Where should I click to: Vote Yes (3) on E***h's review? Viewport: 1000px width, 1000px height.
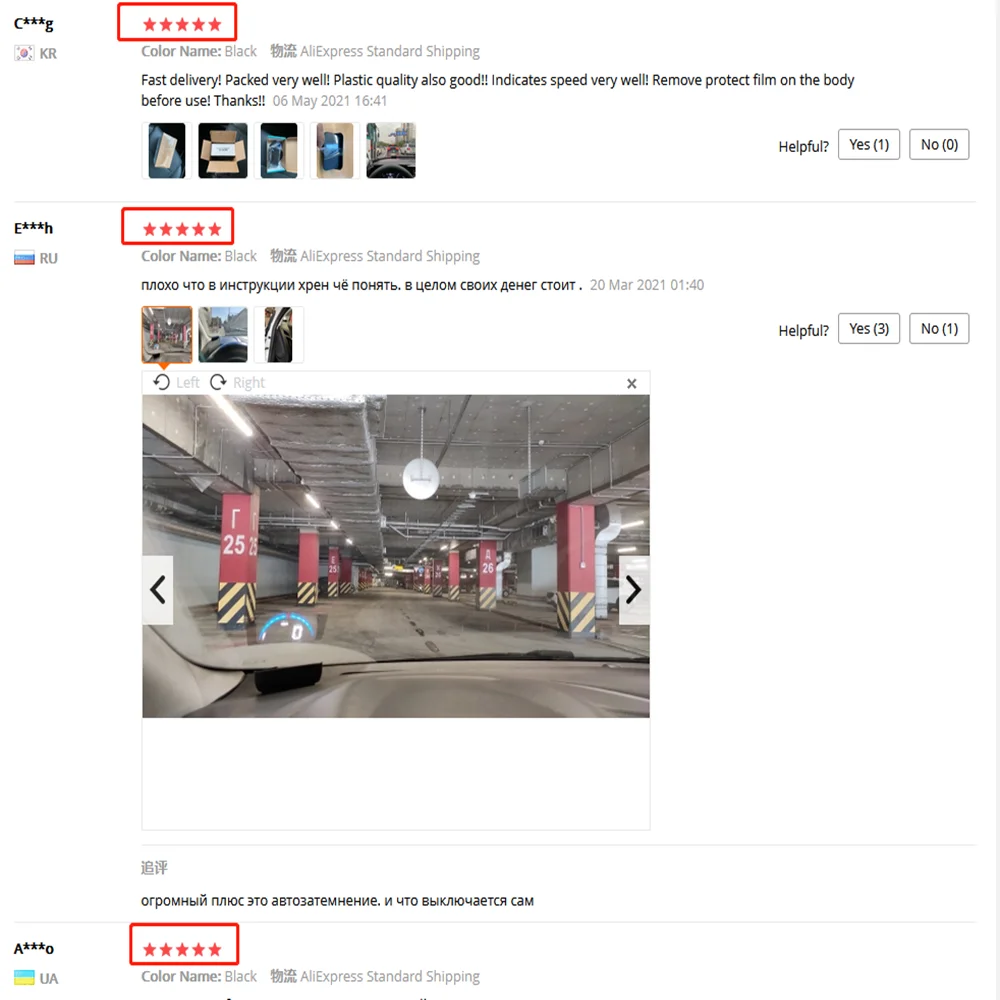[x=869, y=328]
